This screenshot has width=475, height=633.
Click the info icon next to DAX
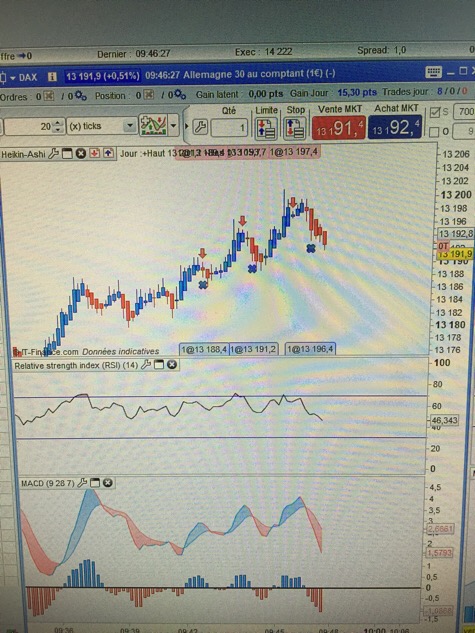[x=52, y=76]
